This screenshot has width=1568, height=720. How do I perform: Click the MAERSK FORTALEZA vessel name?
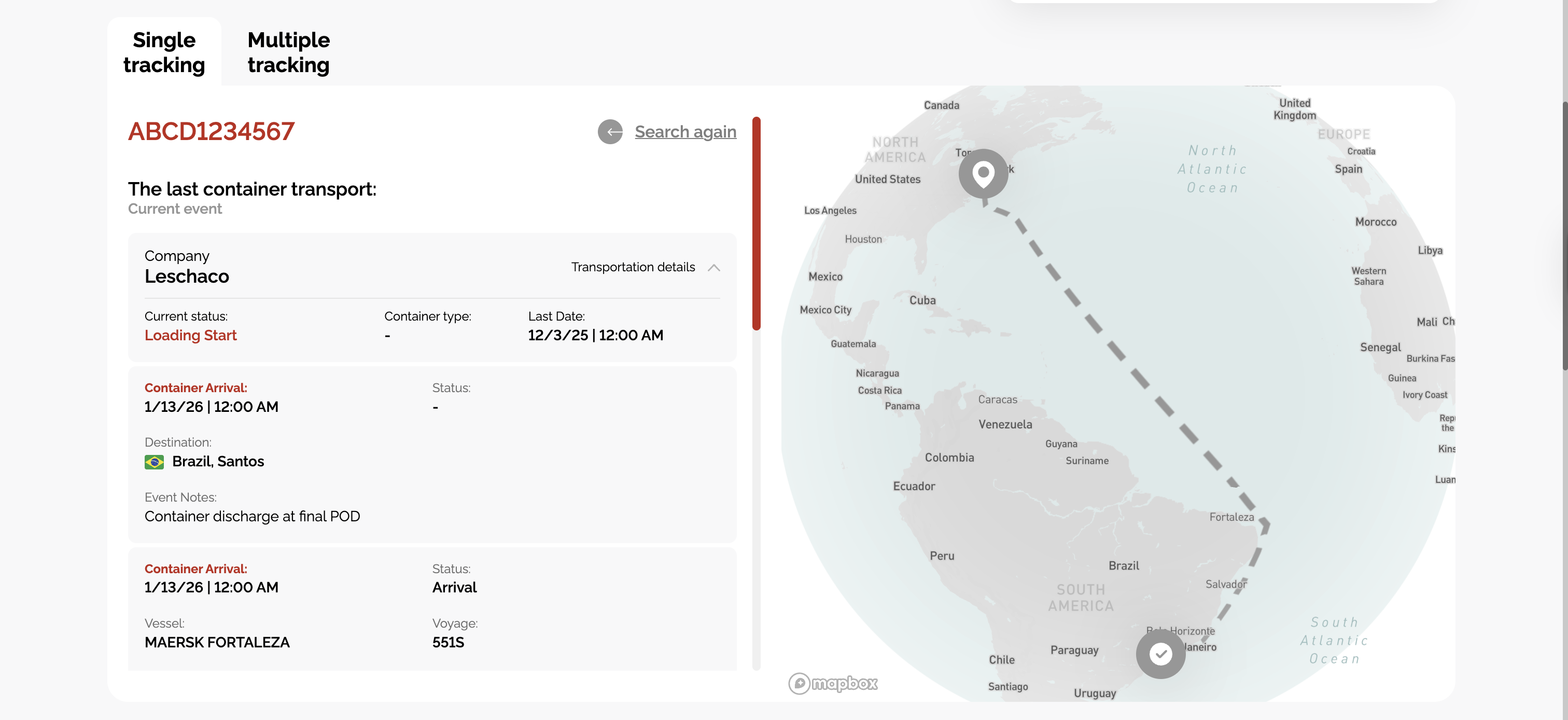tap(217, 643)
